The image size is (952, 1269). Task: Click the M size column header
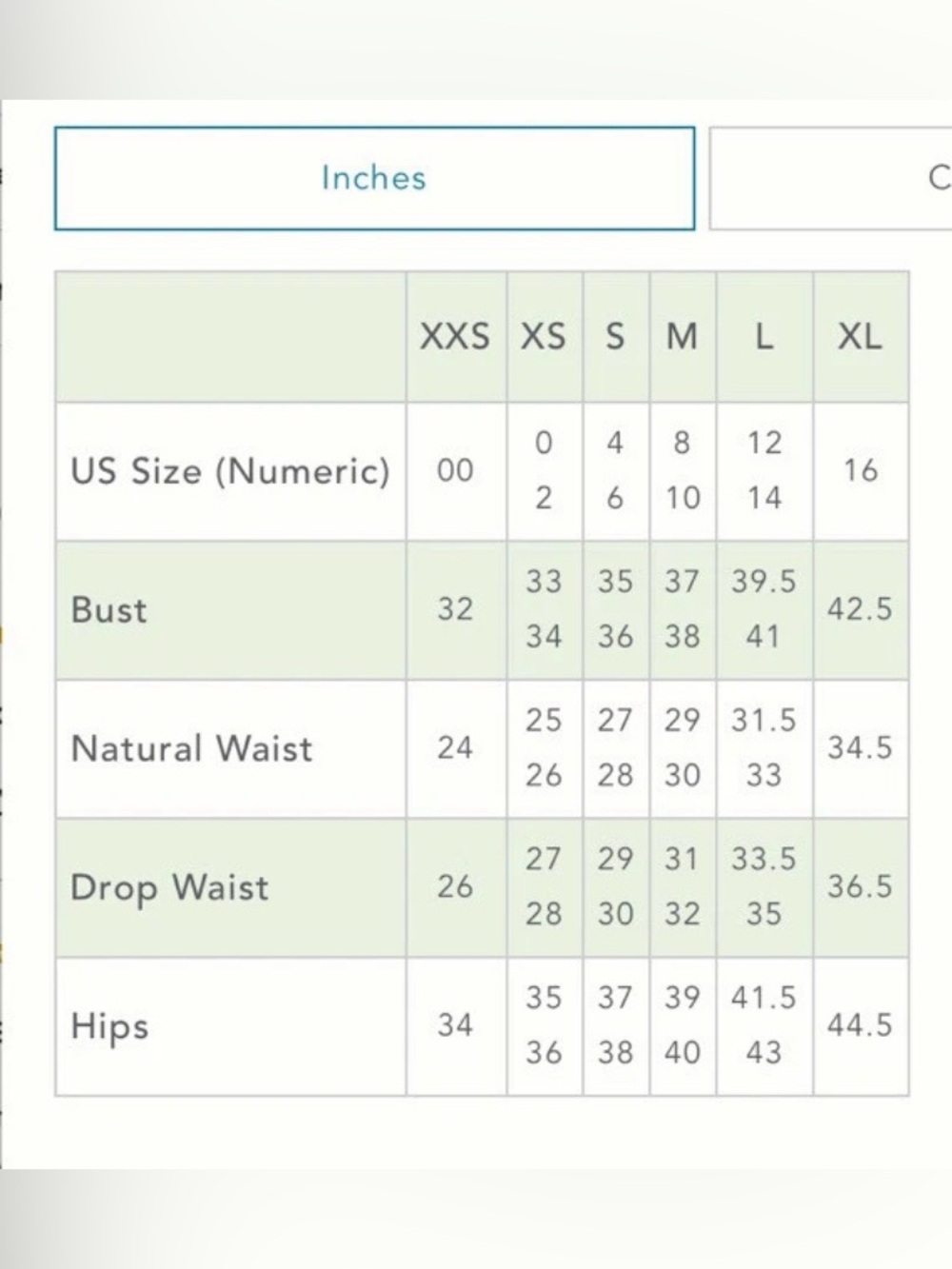coord(682,336)
